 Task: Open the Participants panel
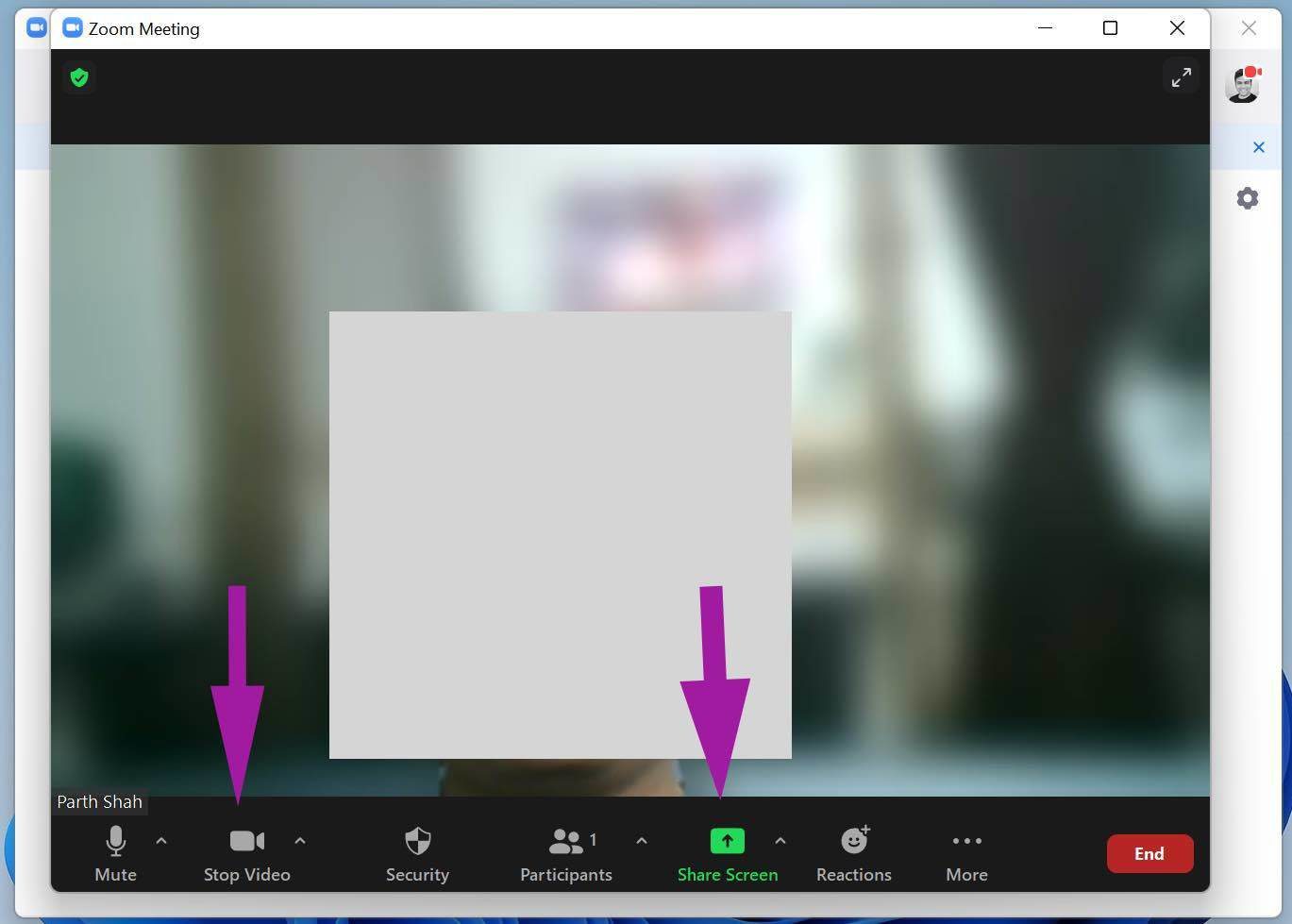(x=566, y=853)
